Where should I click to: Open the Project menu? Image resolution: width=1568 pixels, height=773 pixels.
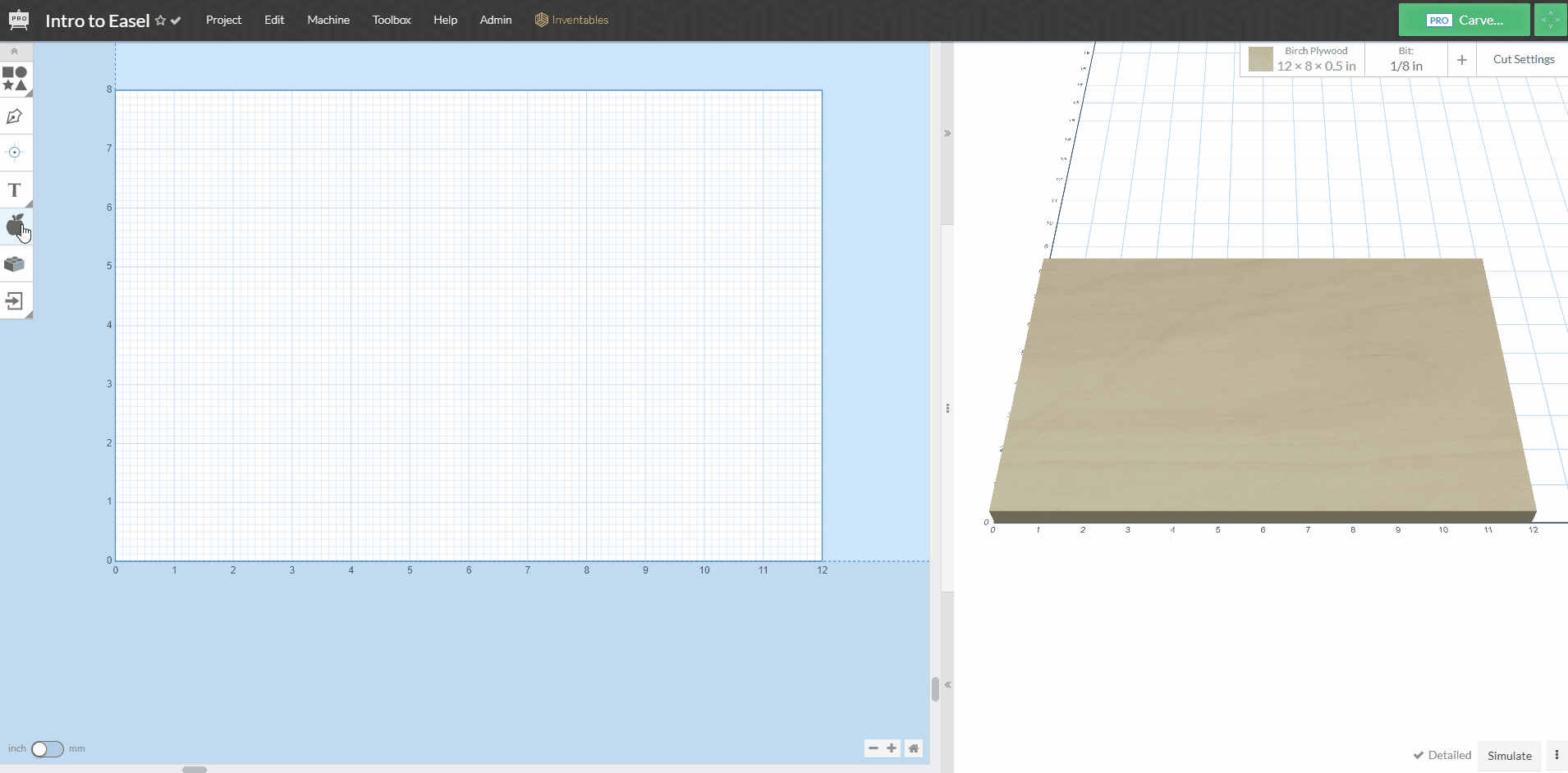point(223,20)
